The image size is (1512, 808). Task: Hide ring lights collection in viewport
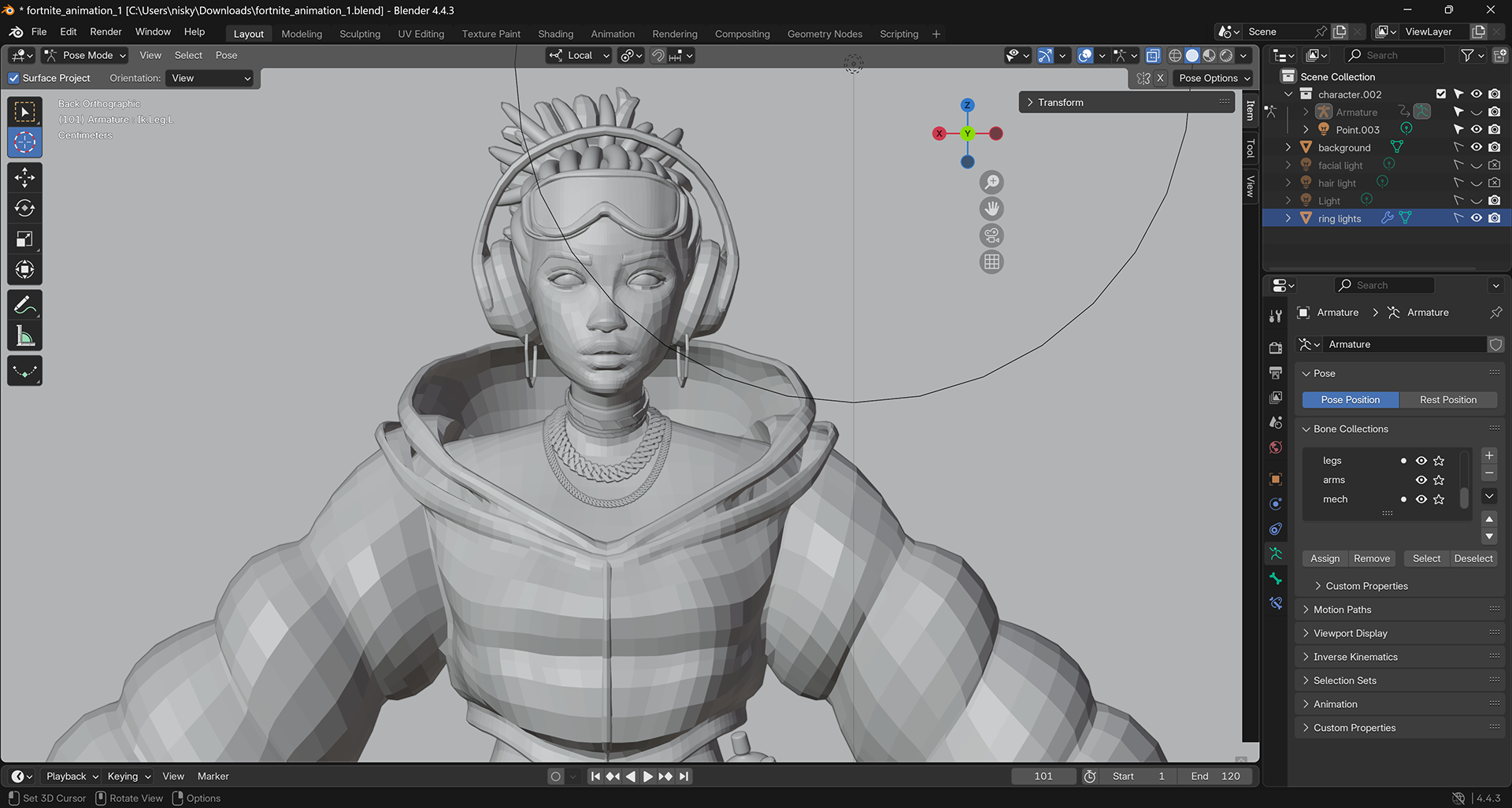[x=1477, y=218]
